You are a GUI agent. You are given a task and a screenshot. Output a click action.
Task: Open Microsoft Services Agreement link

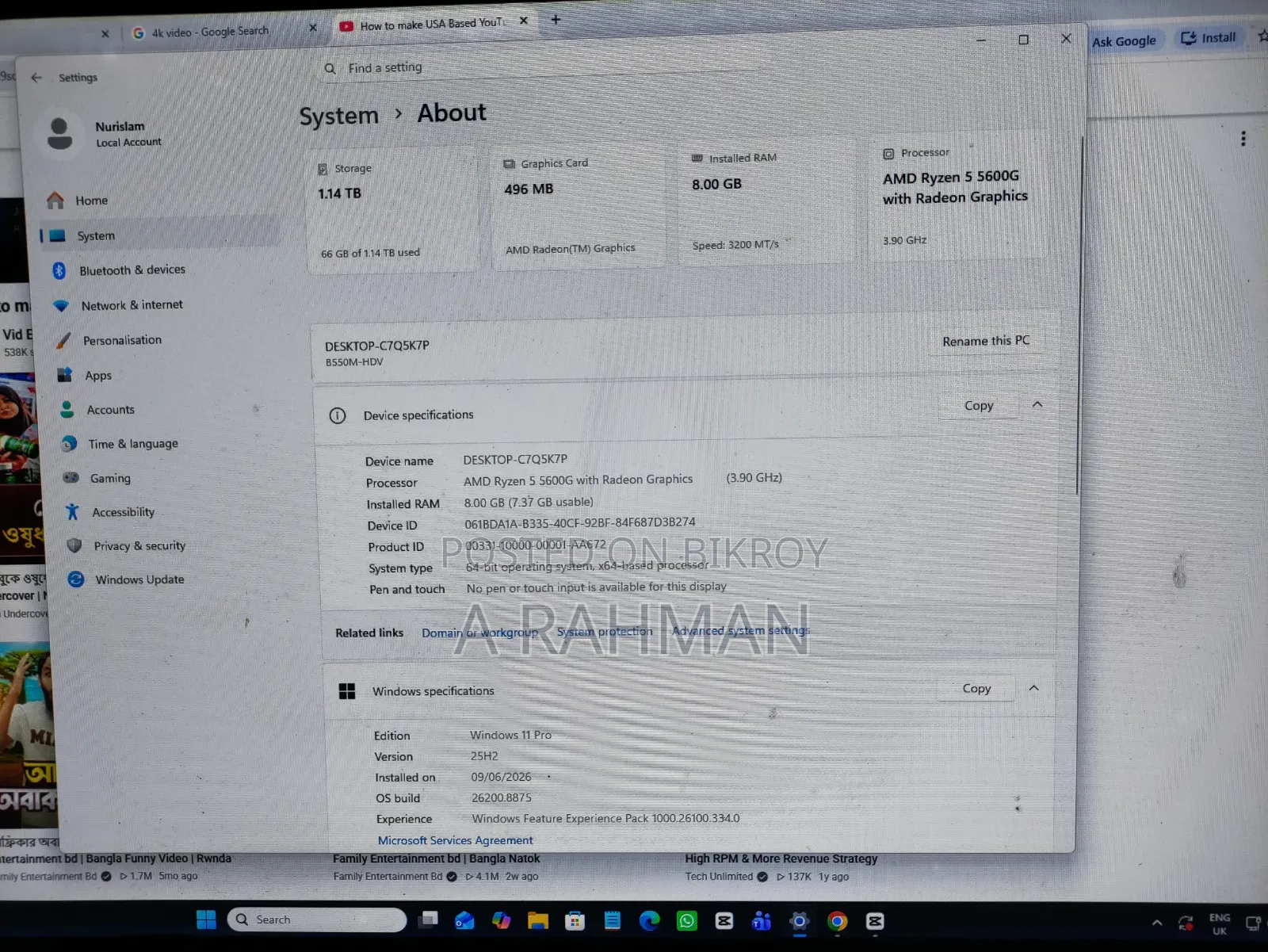pos(455,840)
